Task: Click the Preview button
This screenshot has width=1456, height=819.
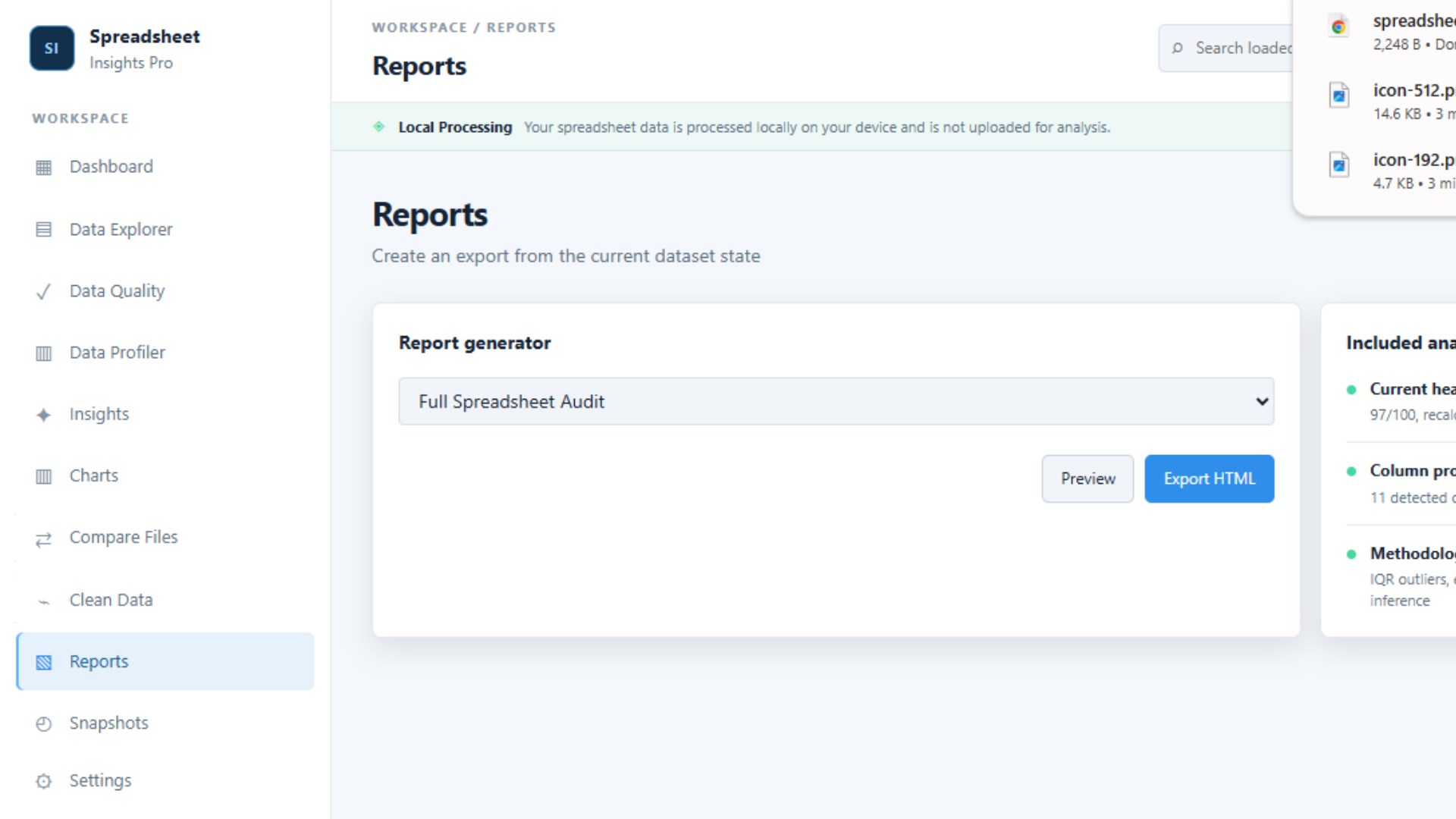Action: point(1087,479)
